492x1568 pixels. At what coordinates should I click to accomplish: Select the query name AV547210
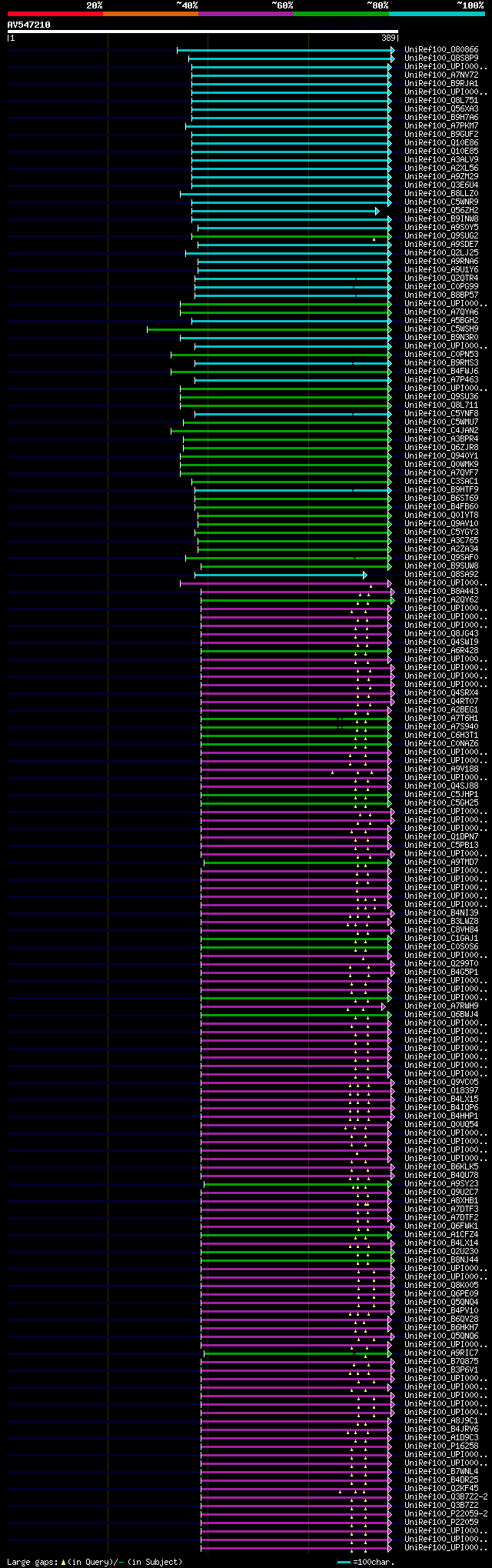(29, 25)
